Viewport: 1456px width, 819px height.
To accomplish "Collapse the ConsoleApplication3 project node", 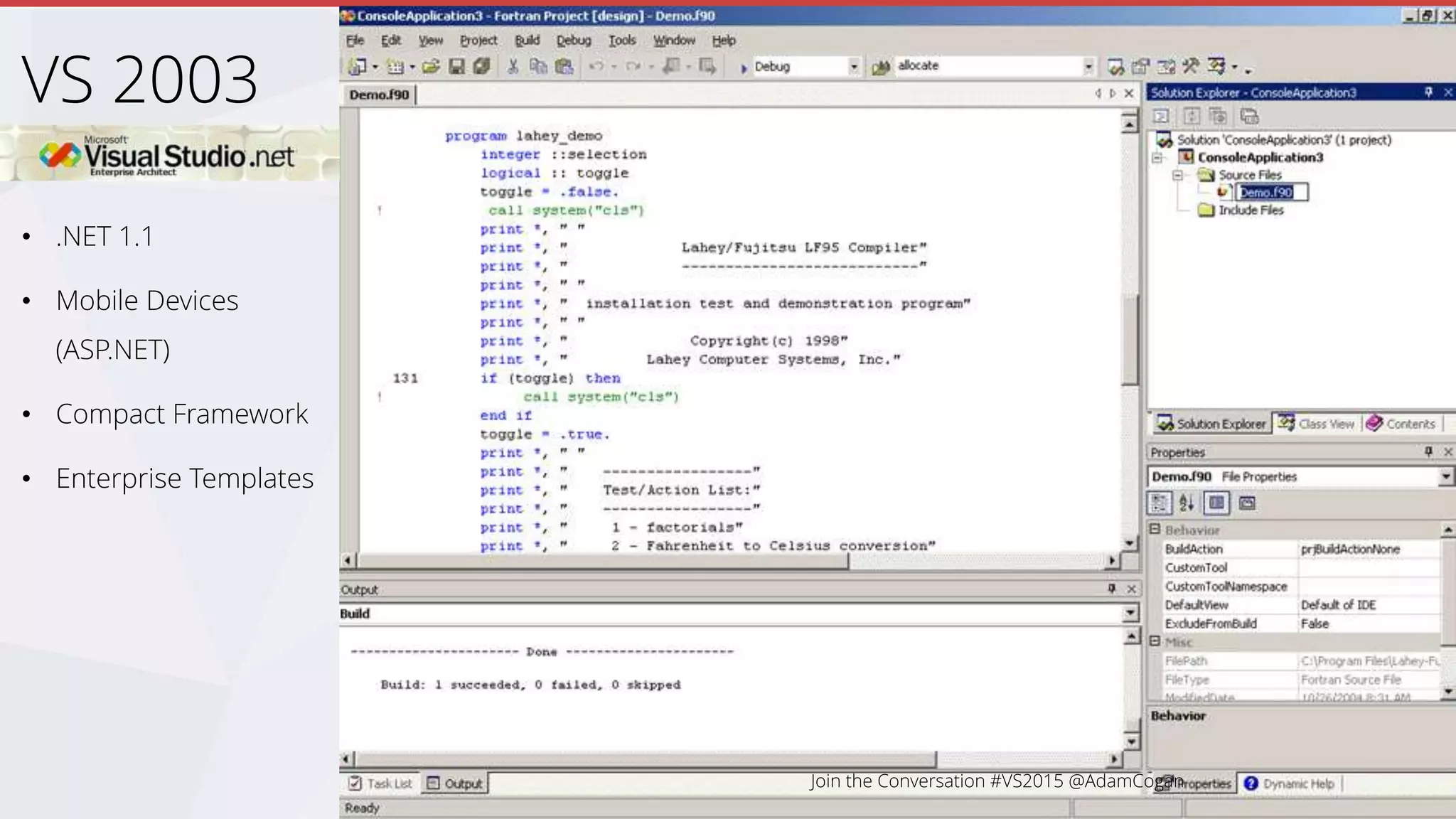I will tap(1157, 157).
